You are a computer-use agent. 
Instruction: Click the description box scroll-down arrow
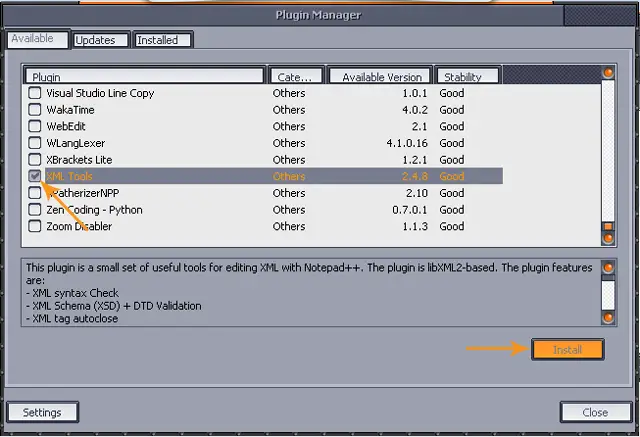(608, 317)
